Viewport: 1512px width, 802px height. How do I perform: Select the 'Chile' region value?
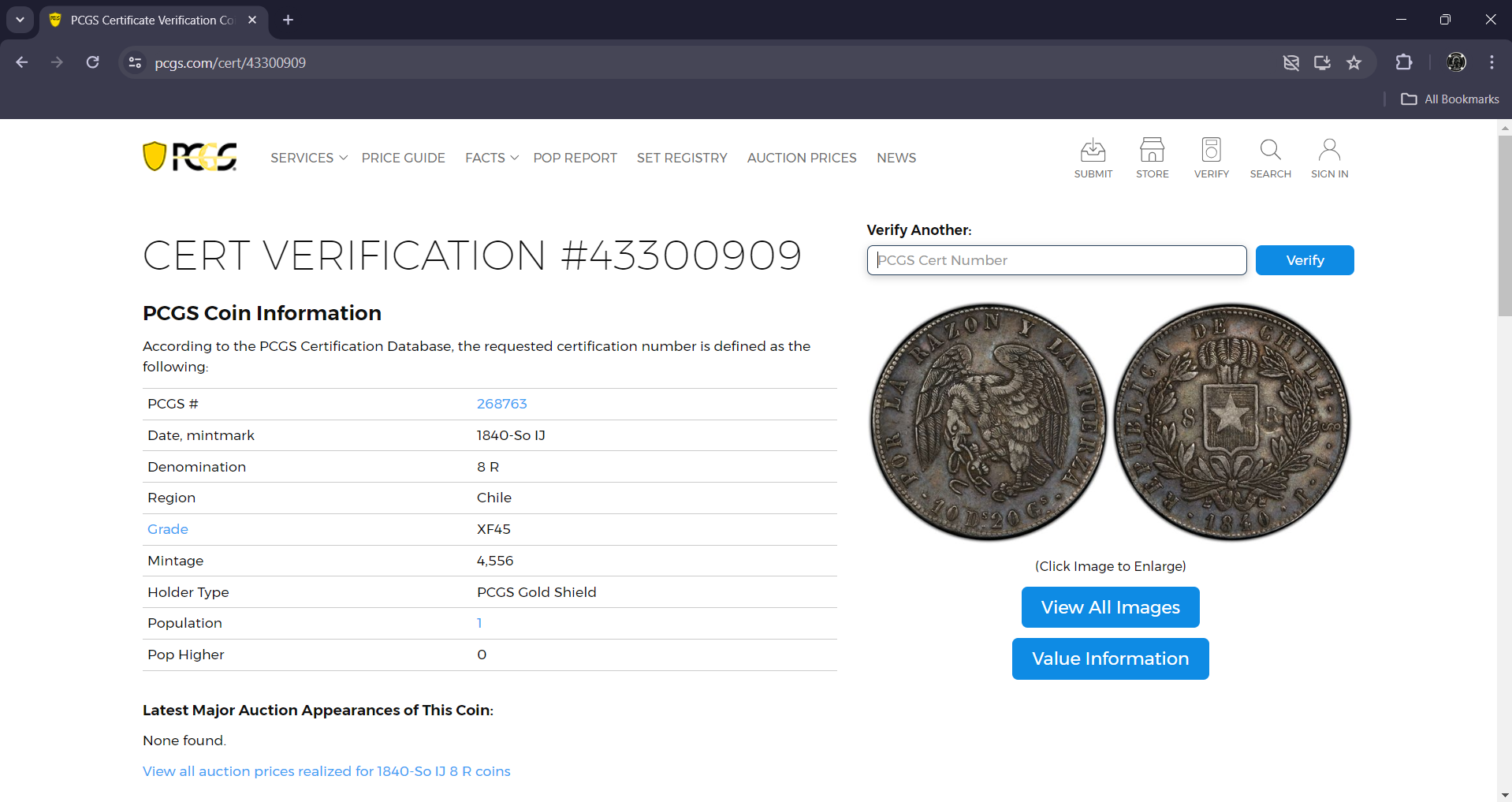(x=494, y=498)
